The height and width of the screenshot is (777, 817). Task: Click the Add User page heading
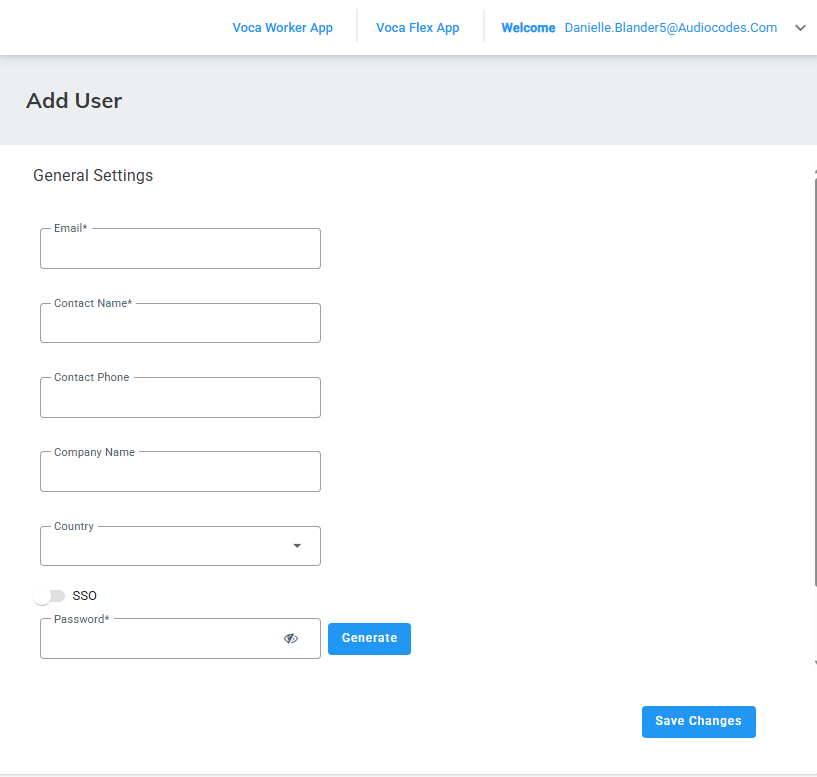point(74,101)
